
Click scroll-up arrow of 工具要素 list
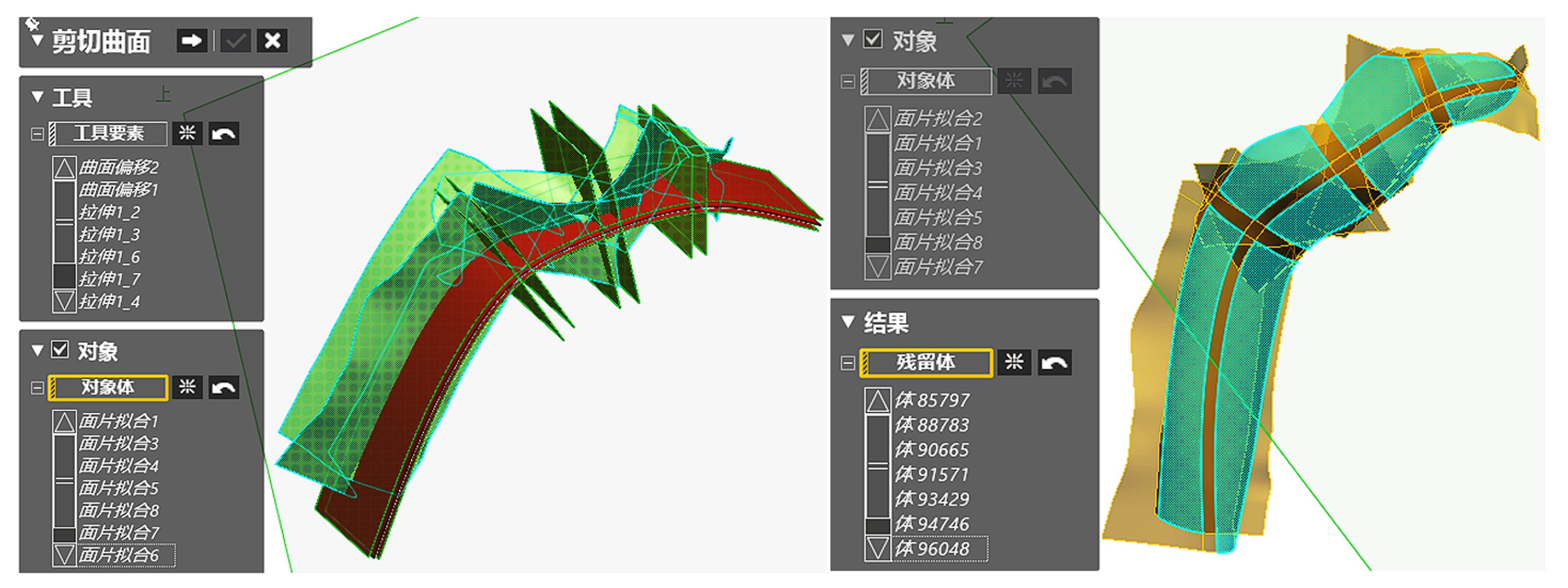coord(64,169)
